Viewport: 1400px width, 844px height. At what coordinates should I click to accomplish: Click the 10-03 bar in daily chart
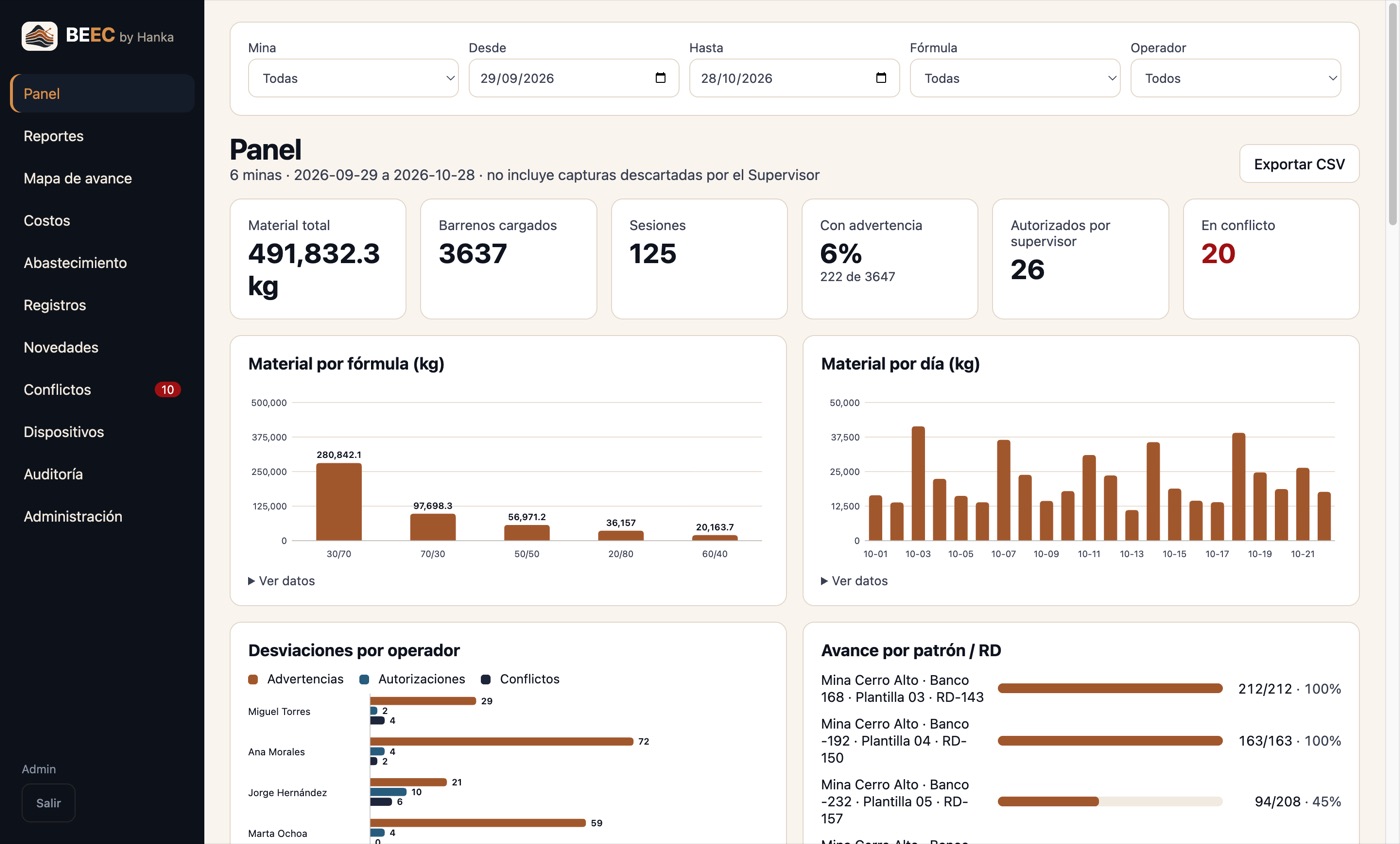pyautogui.click(x=918, y=484)
